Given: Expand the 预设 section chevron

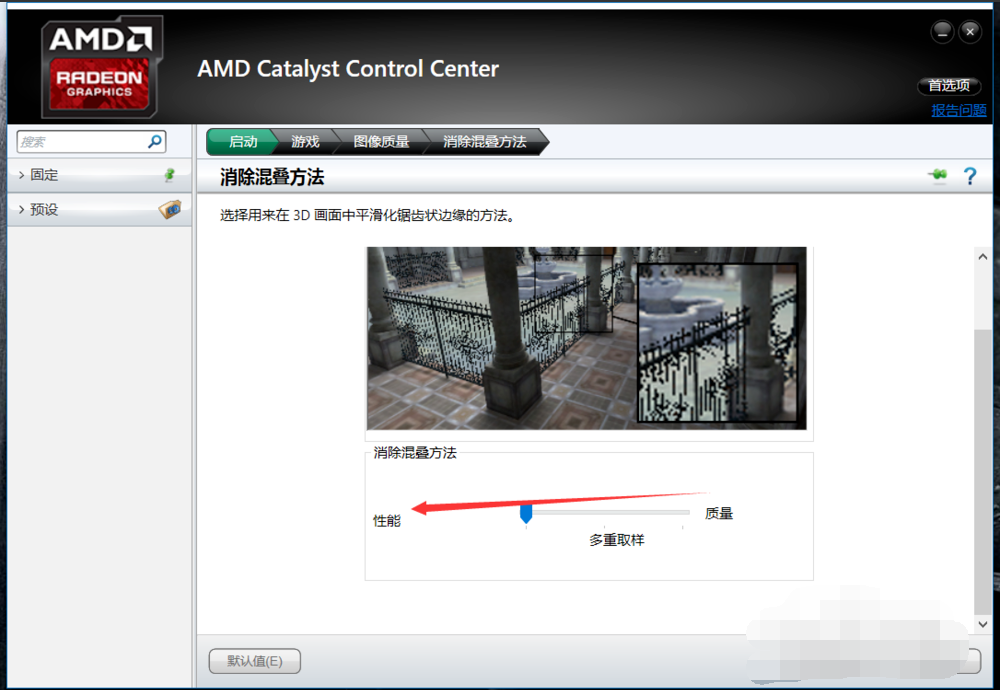Looking at the screenshot, I should [22, 209].
